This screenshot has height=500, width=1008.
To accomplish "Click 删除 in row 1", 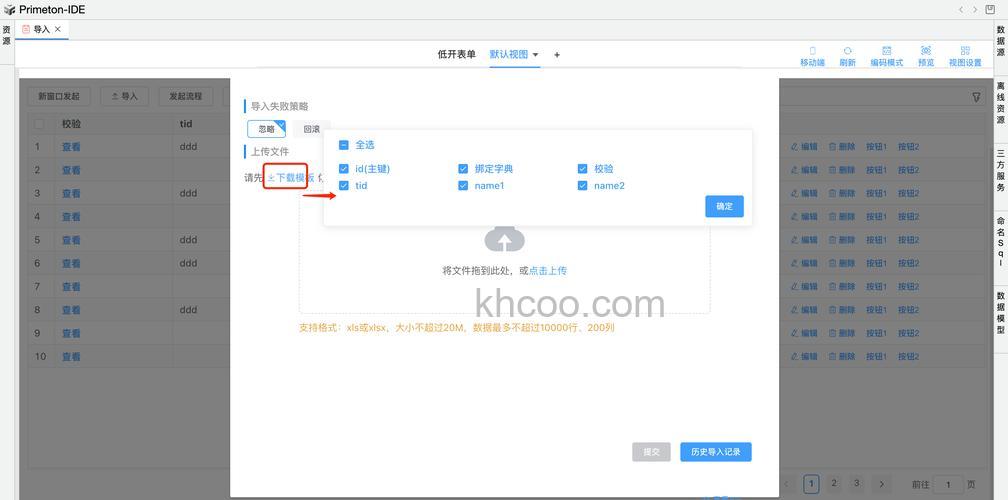I will (x=842, y=147).
